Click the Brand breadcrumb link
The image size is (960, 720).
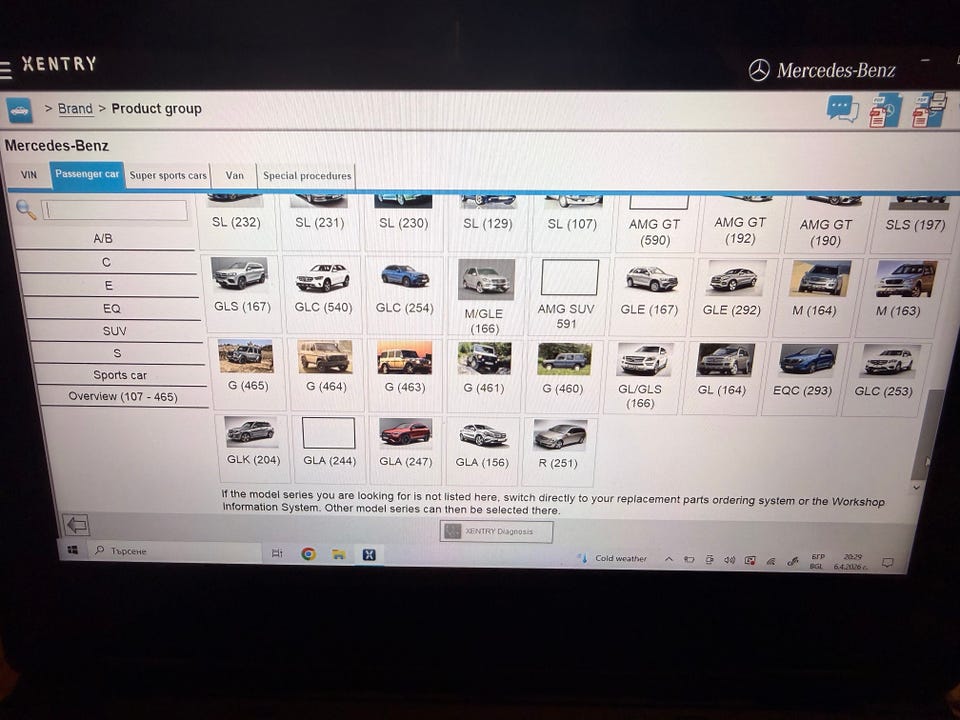[75, 108]
